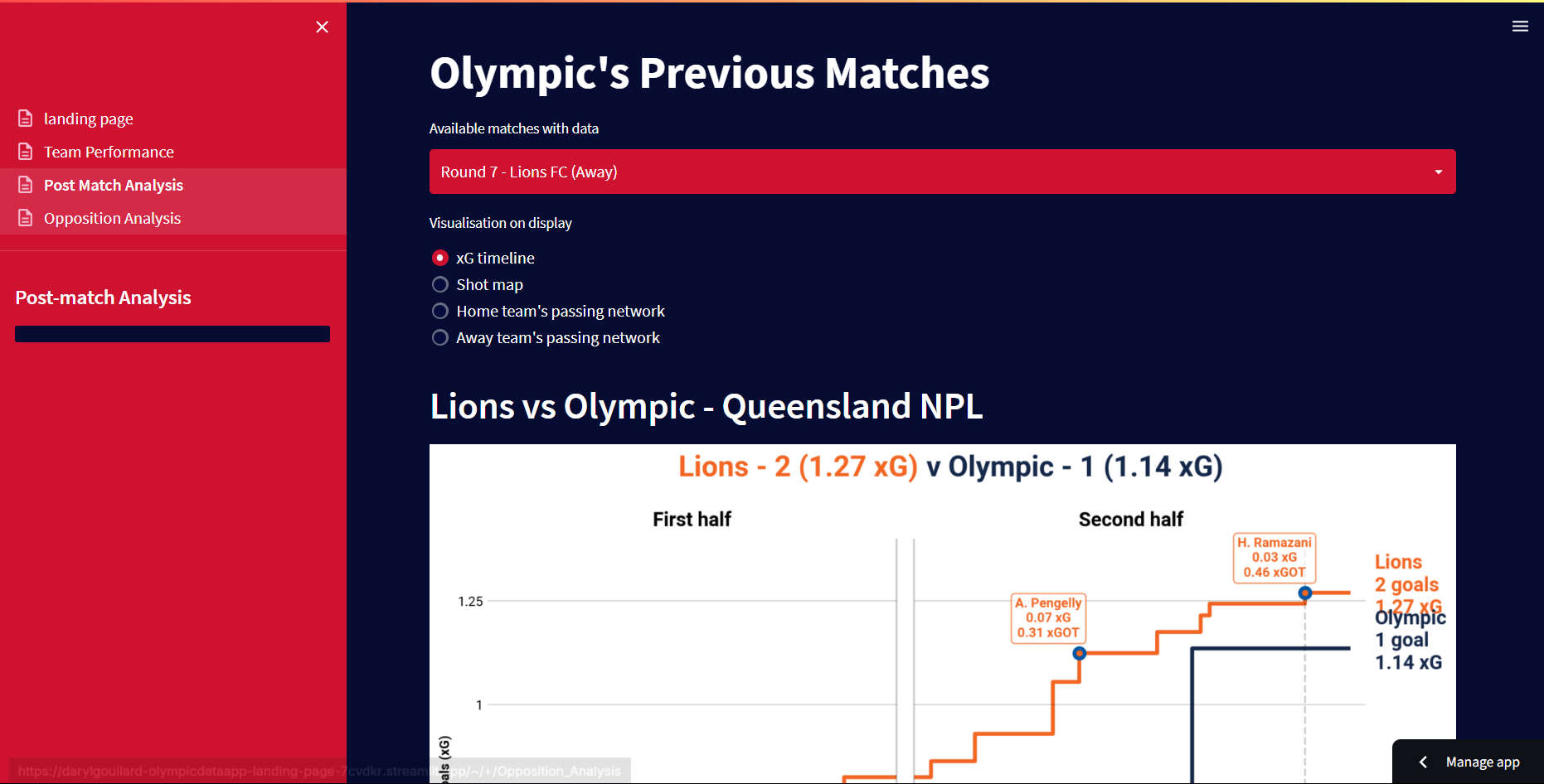This screenshot has height=784, width=1544.
Task: Click the blue marker at H. Ramazani's shot
Action: (1306, 593)
